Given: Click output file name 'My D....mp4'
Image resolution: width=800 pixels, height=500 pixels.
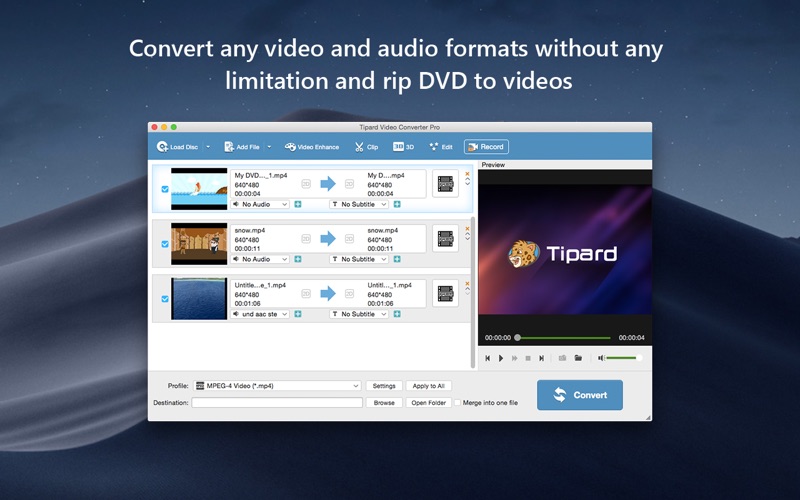Looking at the screenshot, I should tap(386, 176).
